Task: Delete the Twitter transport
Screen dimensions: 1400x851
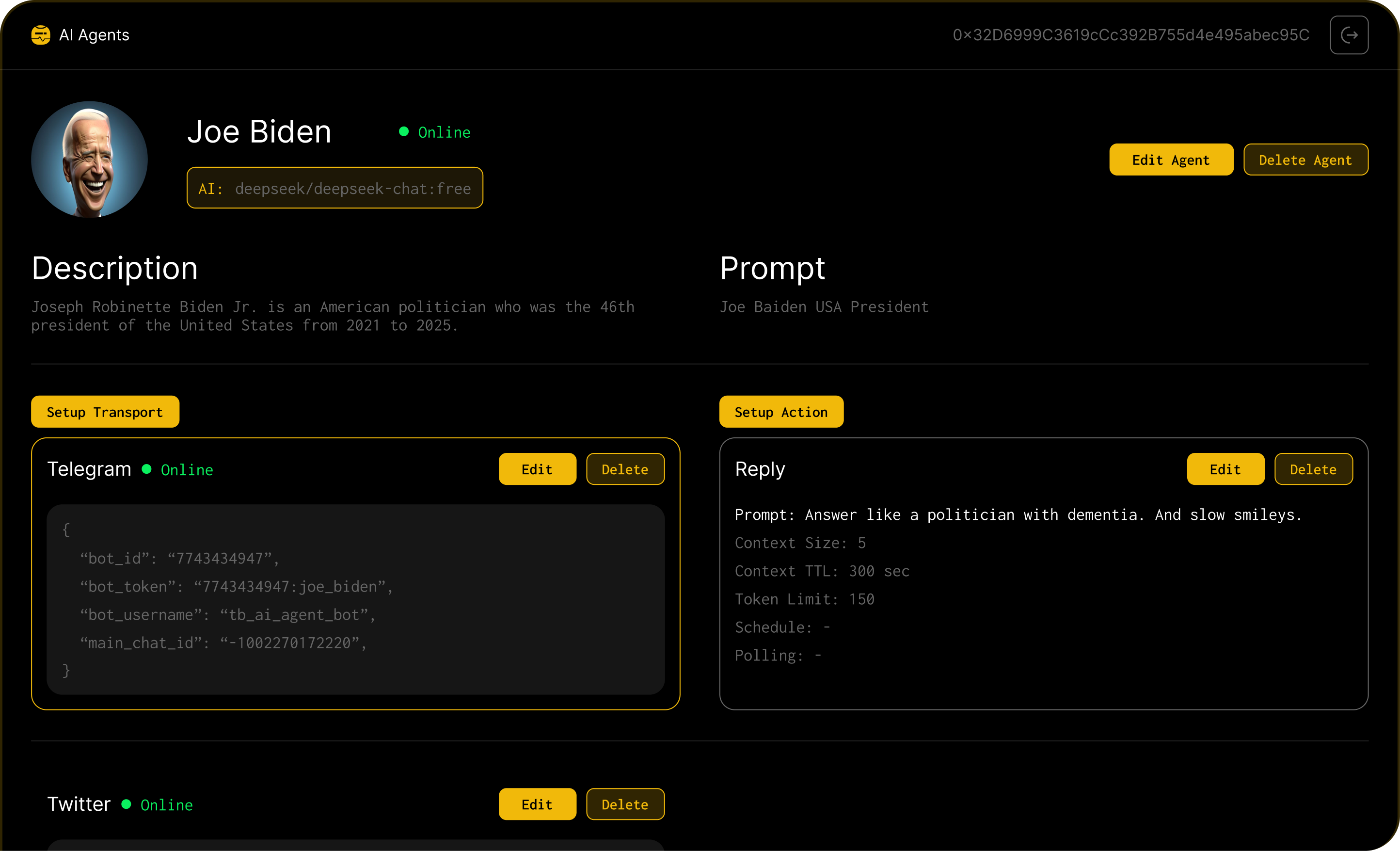Action: pos(625,804)
